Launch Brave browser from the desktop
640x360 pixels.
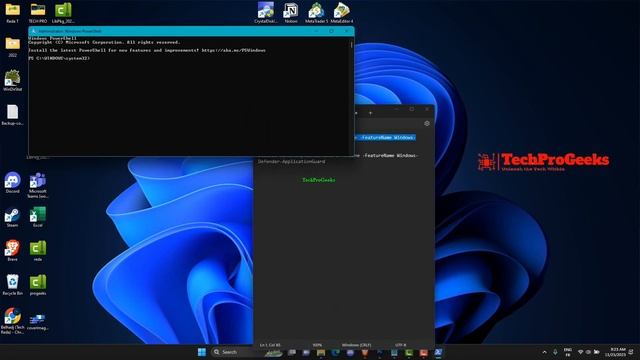coord(12,251)
